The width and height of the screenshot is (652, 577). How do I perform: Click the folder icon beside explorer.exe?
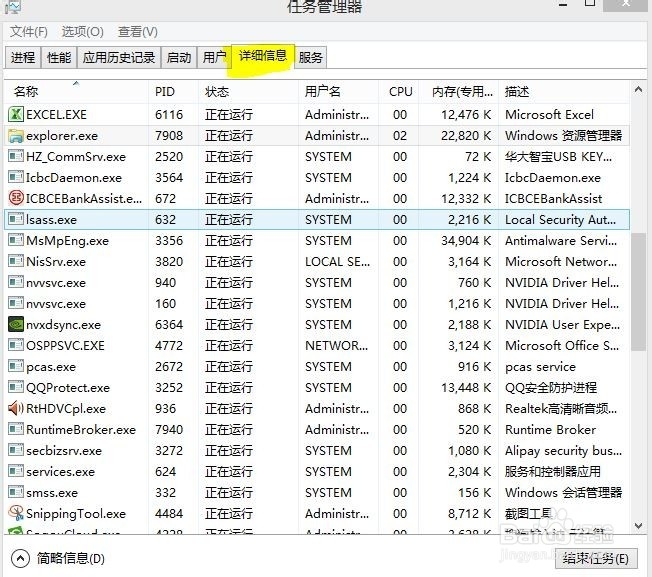(x=16, y=136)
